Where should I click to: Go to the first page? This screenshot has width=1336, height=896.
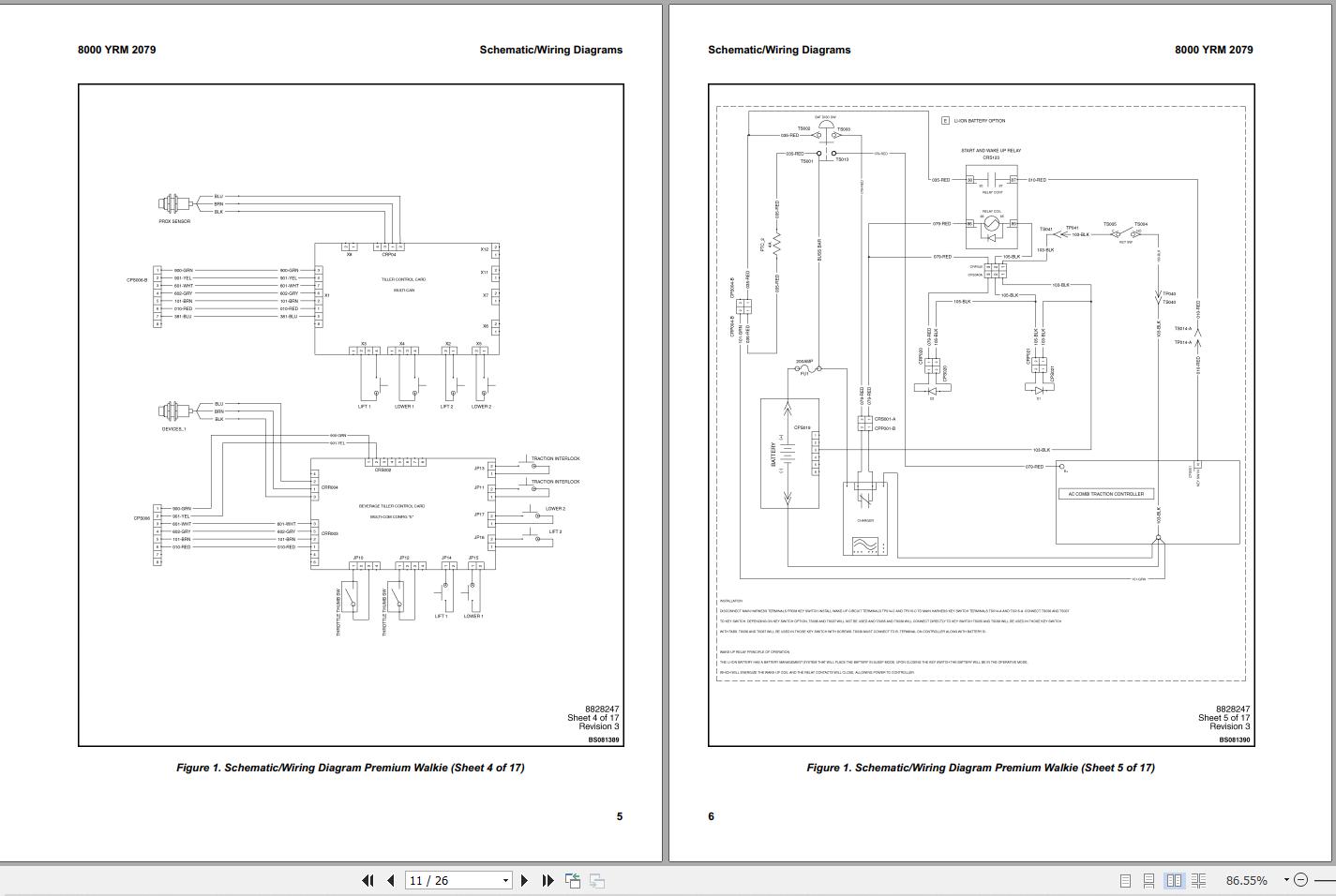368,880
